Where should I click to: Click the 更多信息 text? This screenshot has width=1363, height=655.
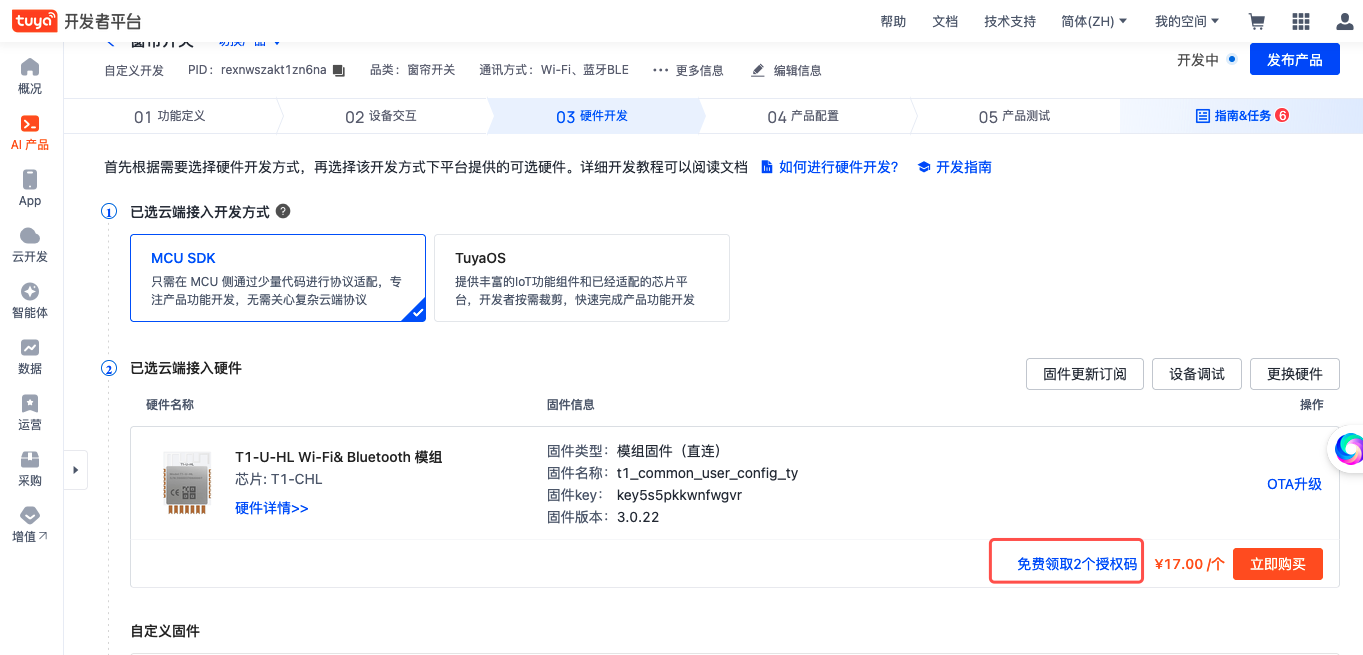(700, 70)
